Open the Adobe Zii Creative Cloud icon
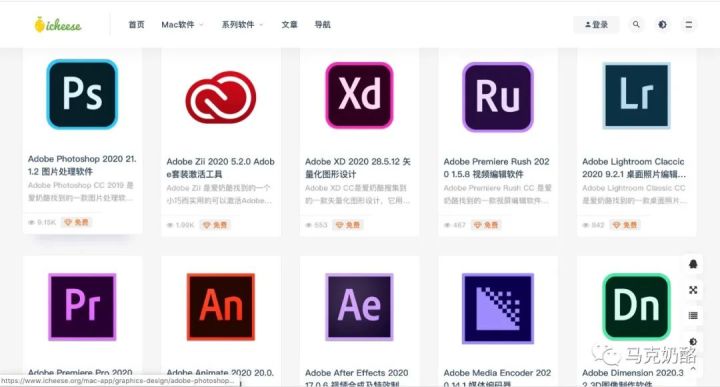Image resolution: width=720 pixels, height=387 pixels. point(221,97)
